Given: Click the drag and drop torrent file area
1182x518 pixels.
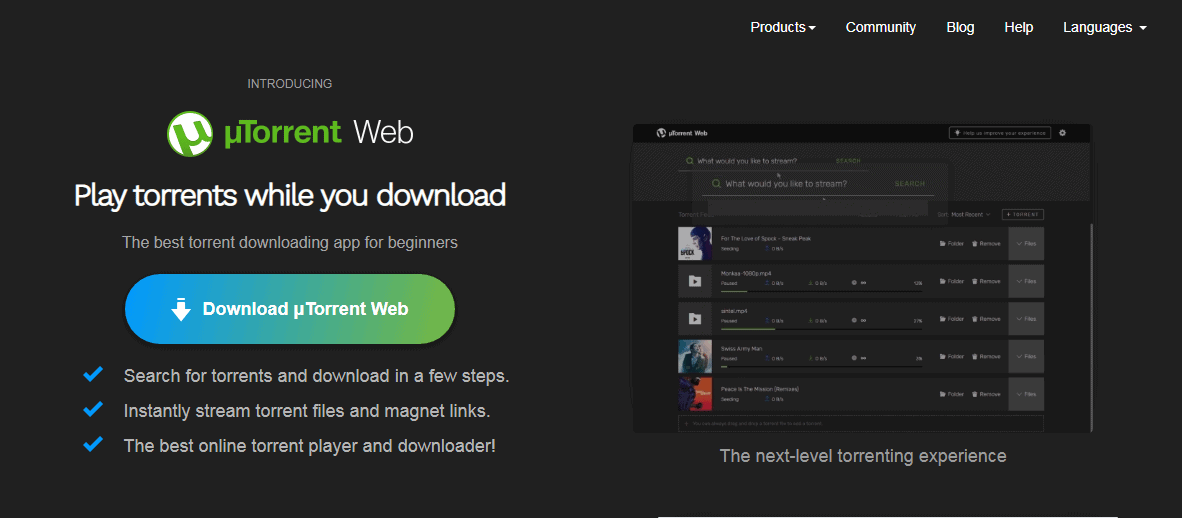Looking at the screenshot, I should (861, 424).
